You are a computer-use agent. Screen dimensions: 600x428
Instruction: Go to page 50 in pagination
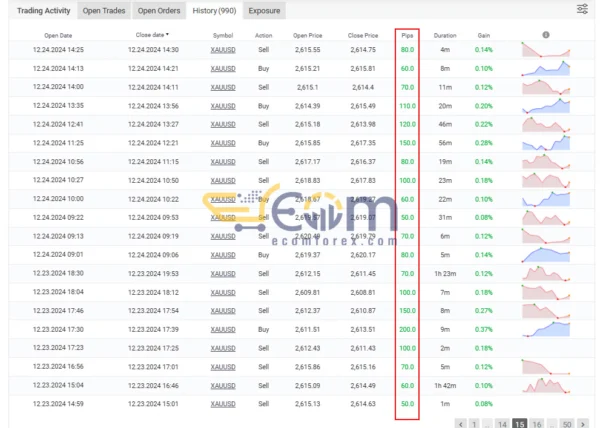coord(567,424)
